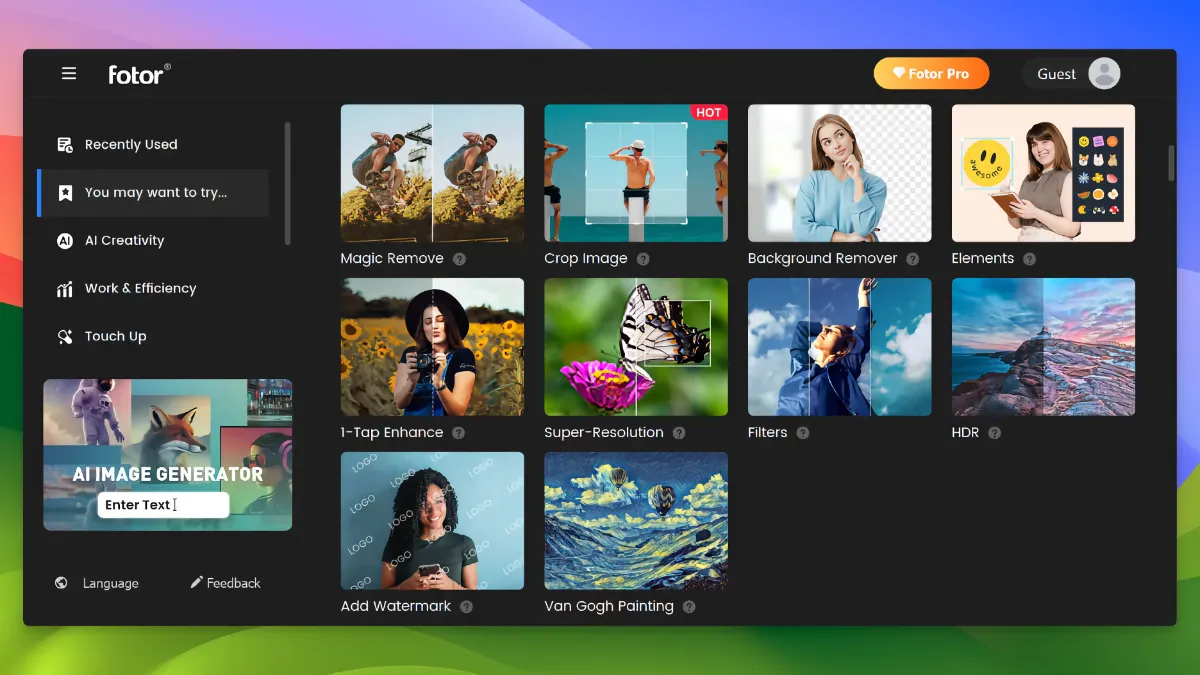The width and height of the screenshot is (1200, 675).
Task: Click the globe icon beside Language
Action: point(61,583)
